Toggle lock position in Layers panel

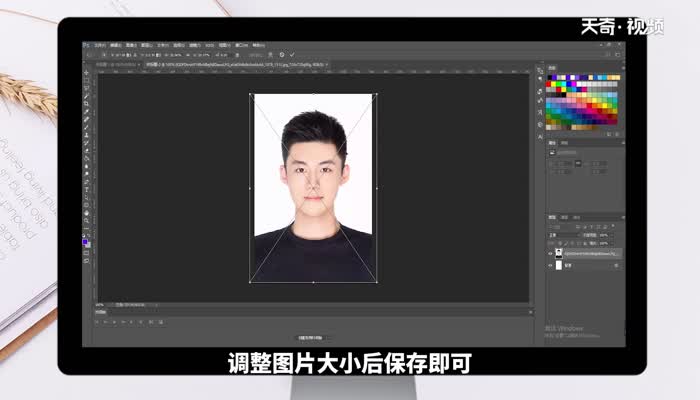[x=571, y=243]
